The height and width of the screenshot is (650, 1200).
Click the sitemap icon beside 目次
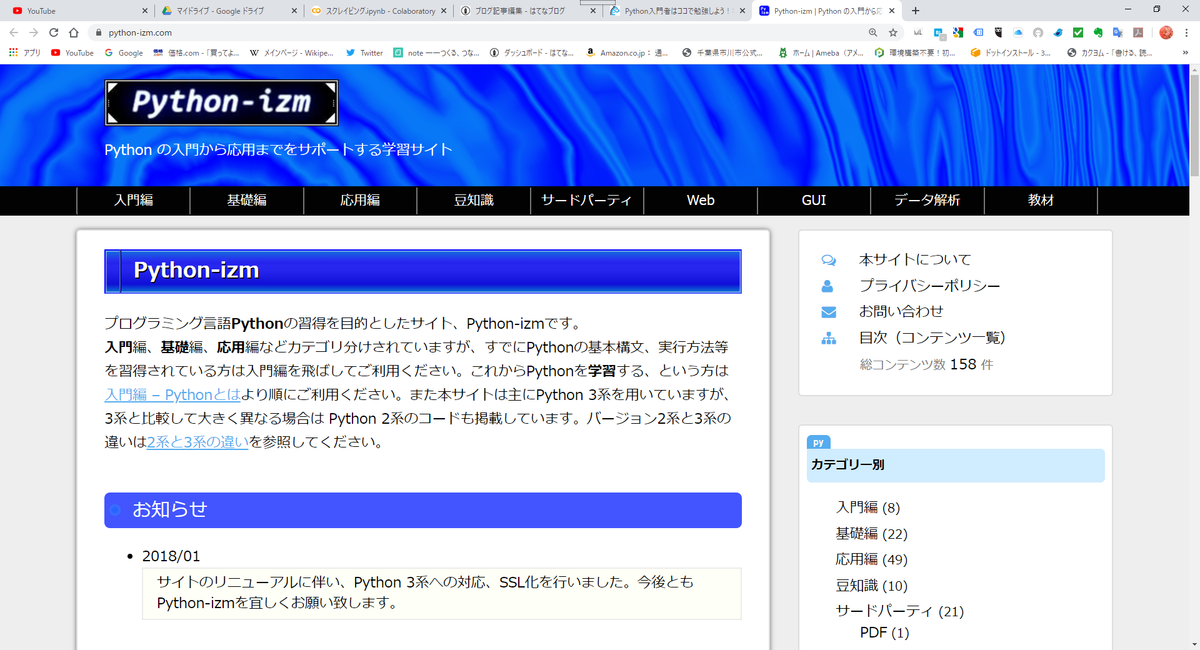tap(828, 337)
